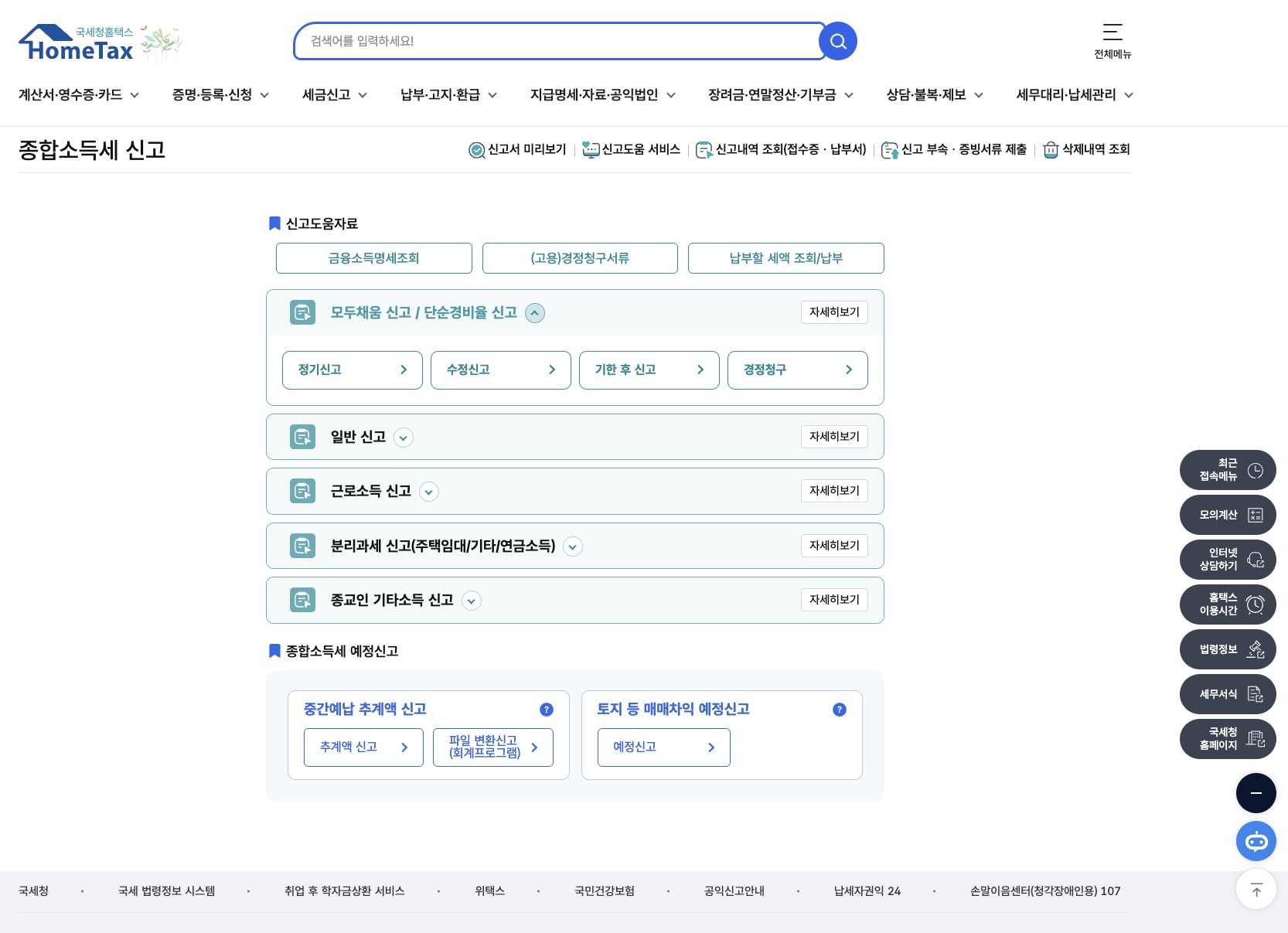1288x933 pixels.
Task: Click the 신고도움 서비스 icon
Action: click(x=591, y=150)
